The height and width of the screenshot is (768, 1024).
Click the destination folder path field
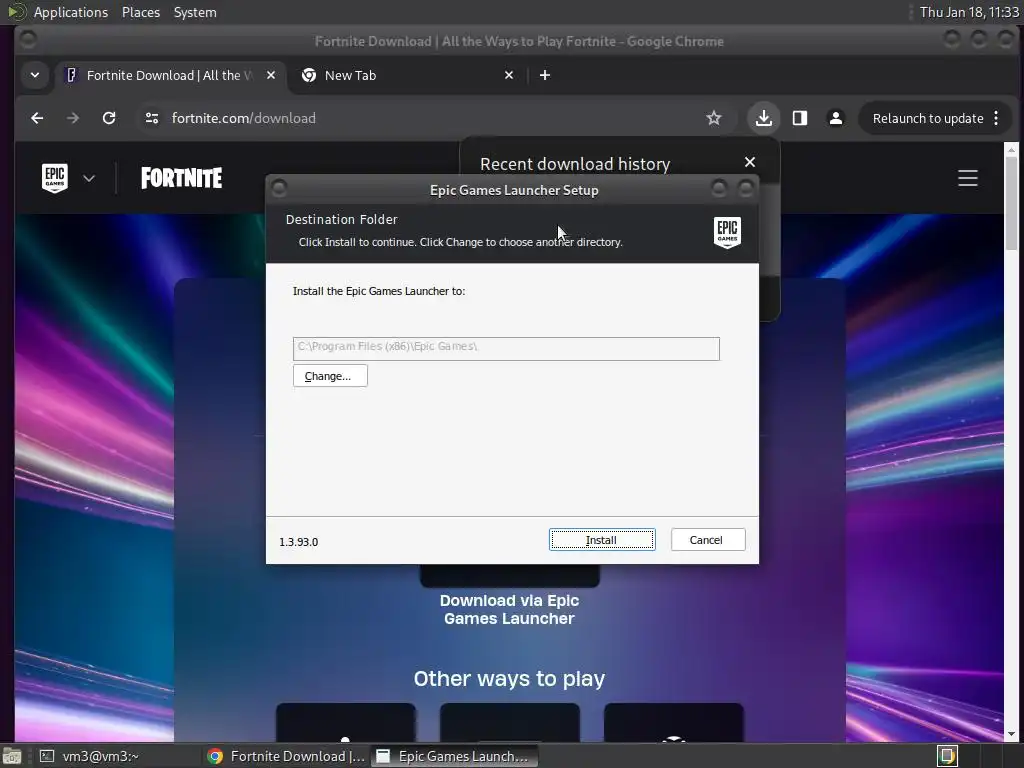click(506, 348)
